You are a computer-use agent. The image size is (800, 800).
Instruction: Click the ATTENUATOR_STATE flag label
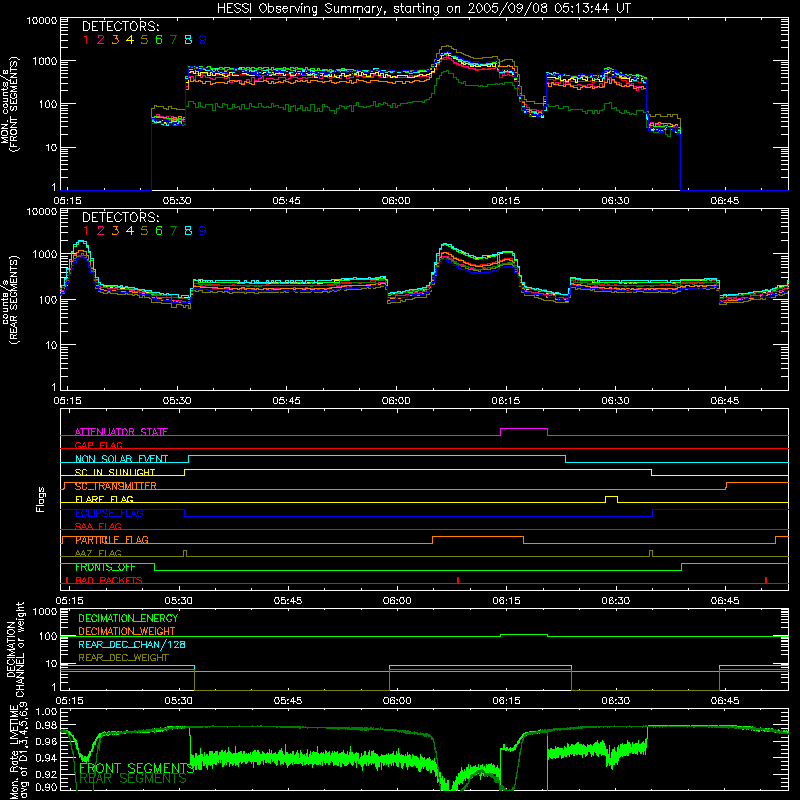121,432
